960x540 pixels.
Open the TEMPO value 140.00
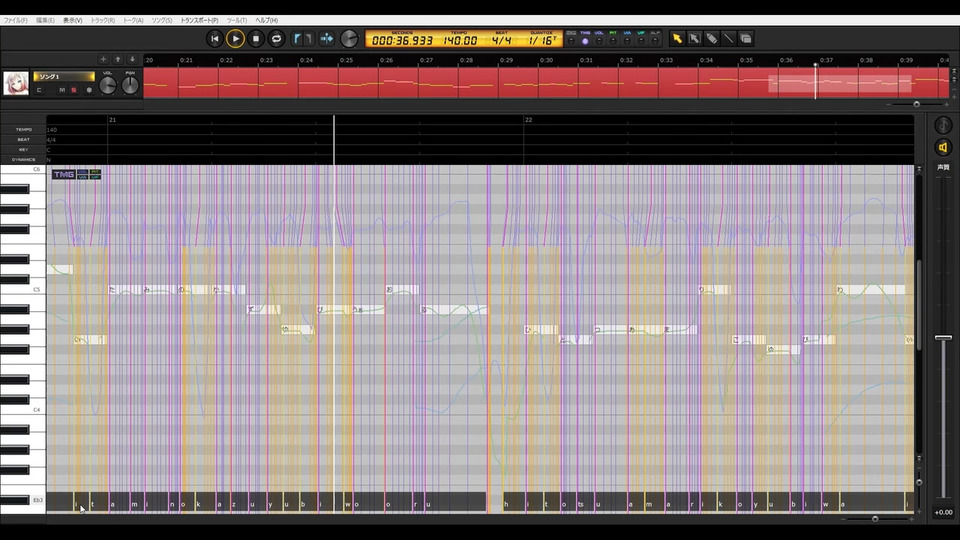(460, 40)
